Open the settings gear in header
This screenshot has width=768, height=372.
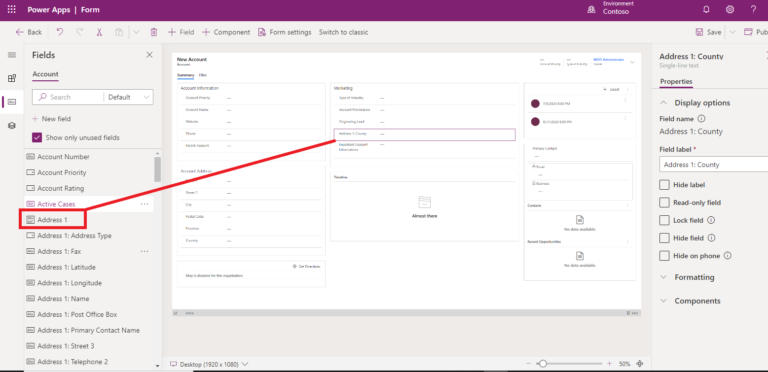tap(730, 10)
